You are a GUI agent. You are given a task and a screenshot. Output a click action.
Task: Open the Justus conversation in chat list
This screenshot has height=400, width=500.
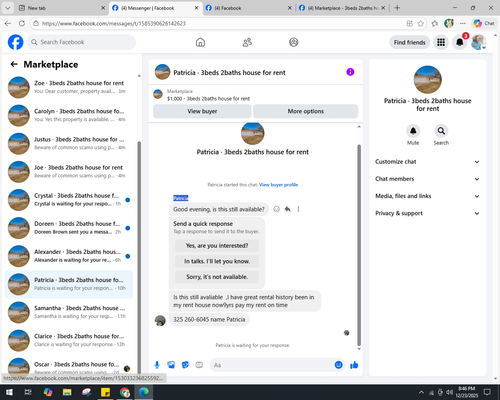point(69,143)
